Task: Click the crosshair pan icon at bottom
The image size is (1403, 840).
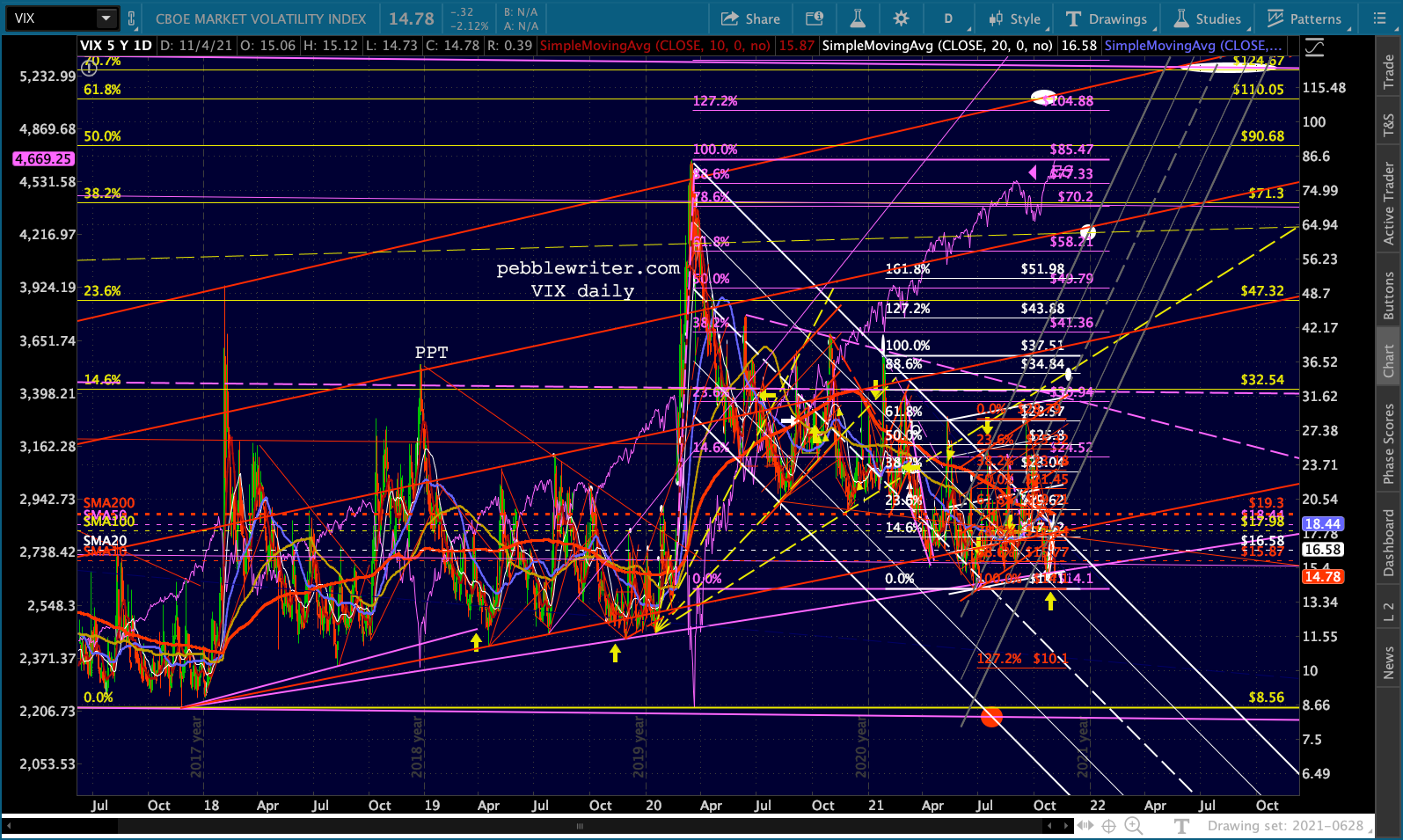Action: pos(1109,826)
